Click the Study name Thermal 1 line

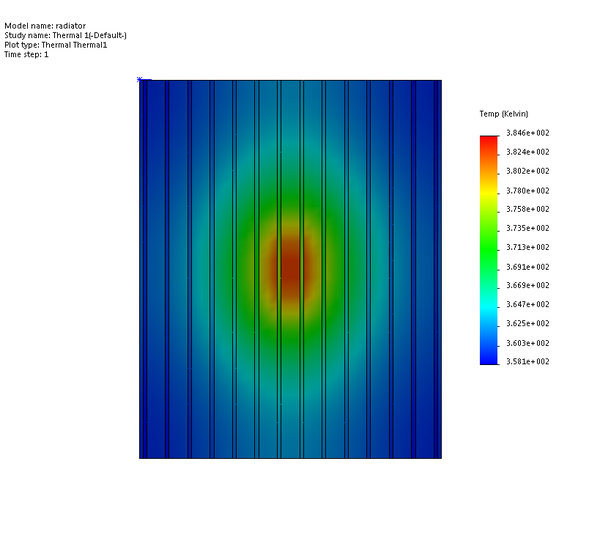click(x=65, y=35)
